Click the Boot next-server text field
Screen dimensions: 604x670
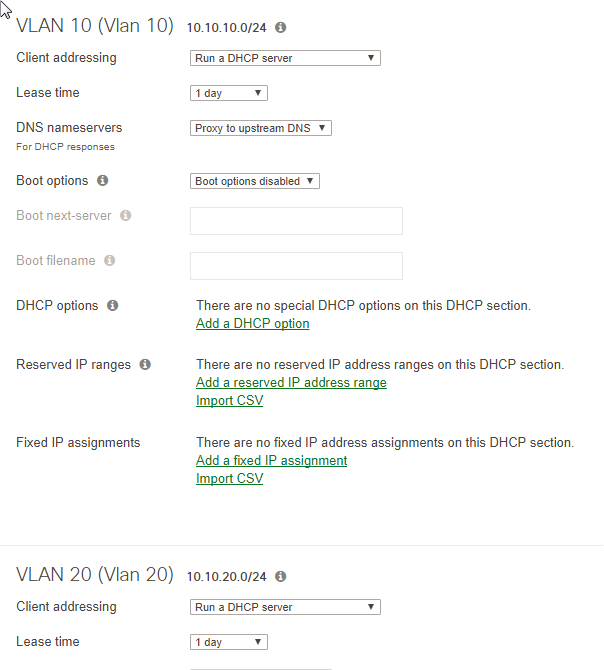pos(296,221)
